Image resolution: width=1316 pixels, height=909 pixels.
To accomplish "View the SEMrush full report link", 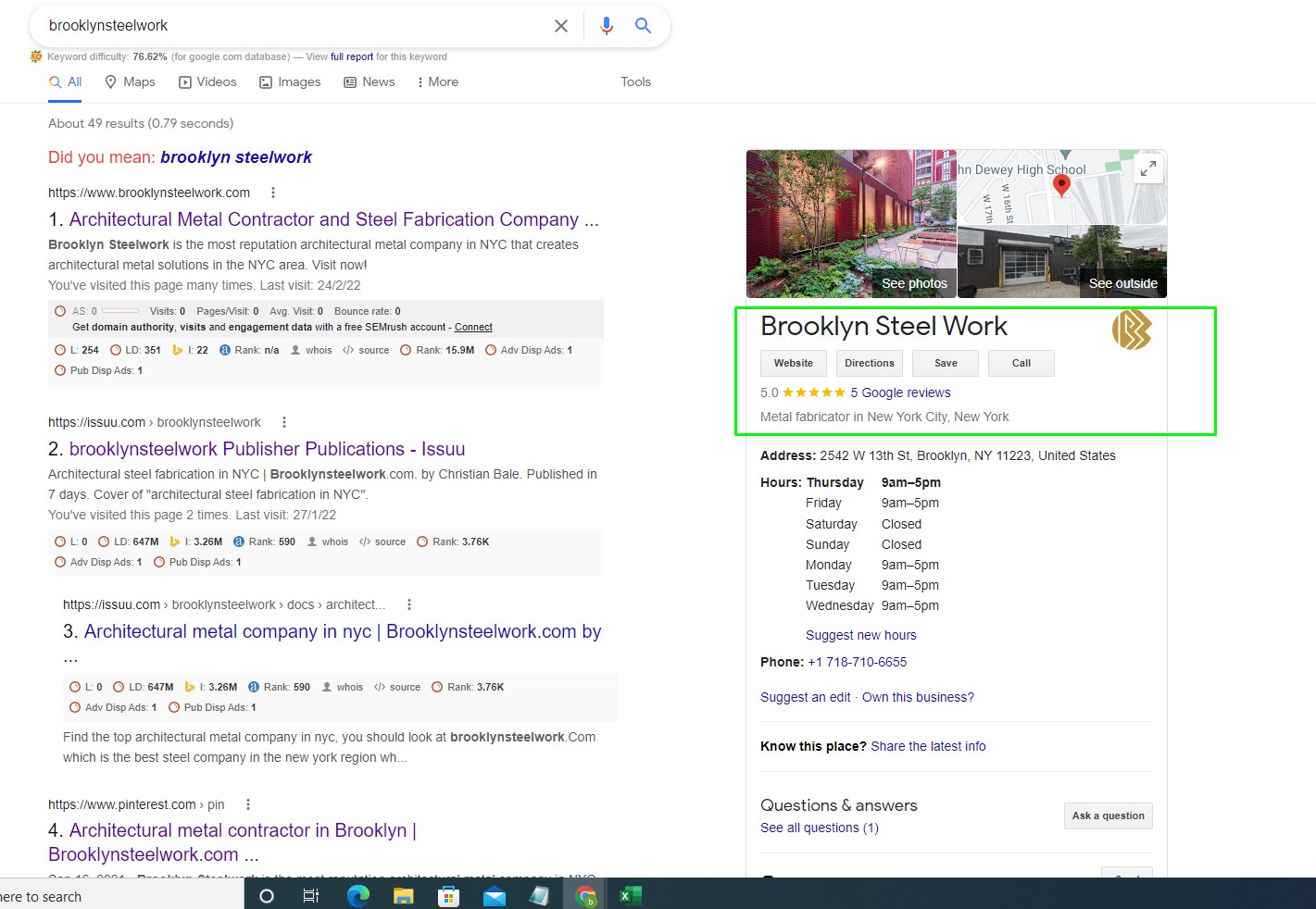I will pos(352,56).
